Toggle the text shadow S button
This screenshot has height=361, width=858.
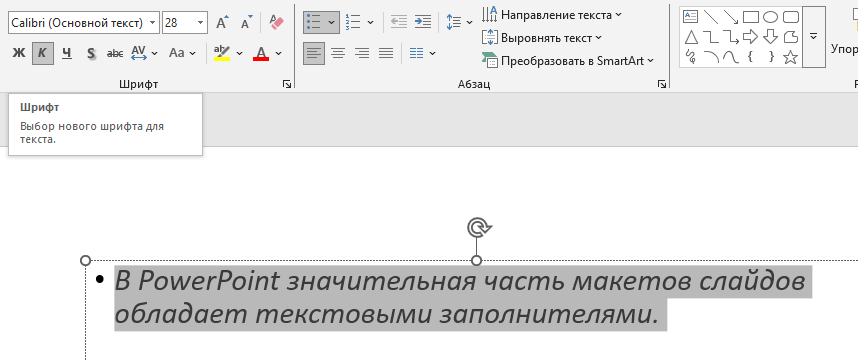tap(91, 53)
